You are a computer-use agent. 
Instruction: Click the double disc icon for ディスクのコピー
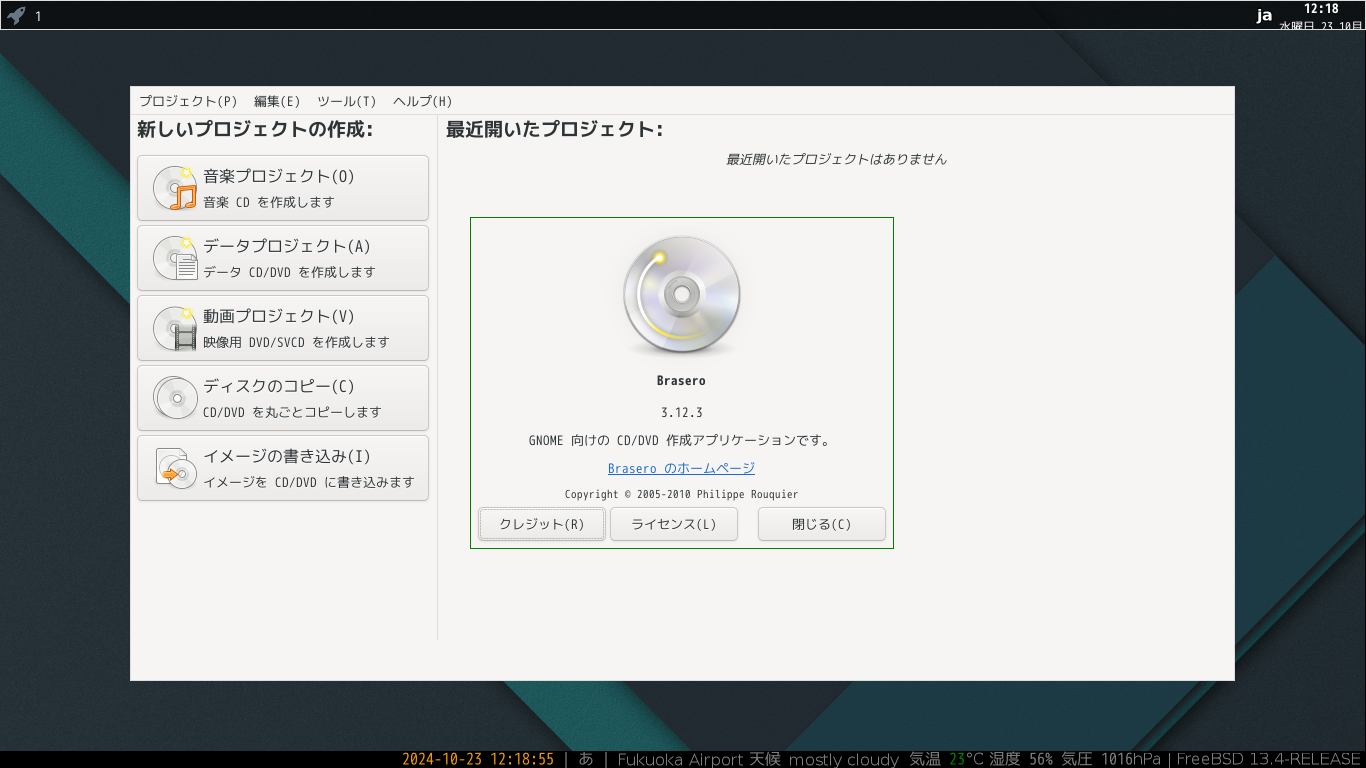[175, 398]
